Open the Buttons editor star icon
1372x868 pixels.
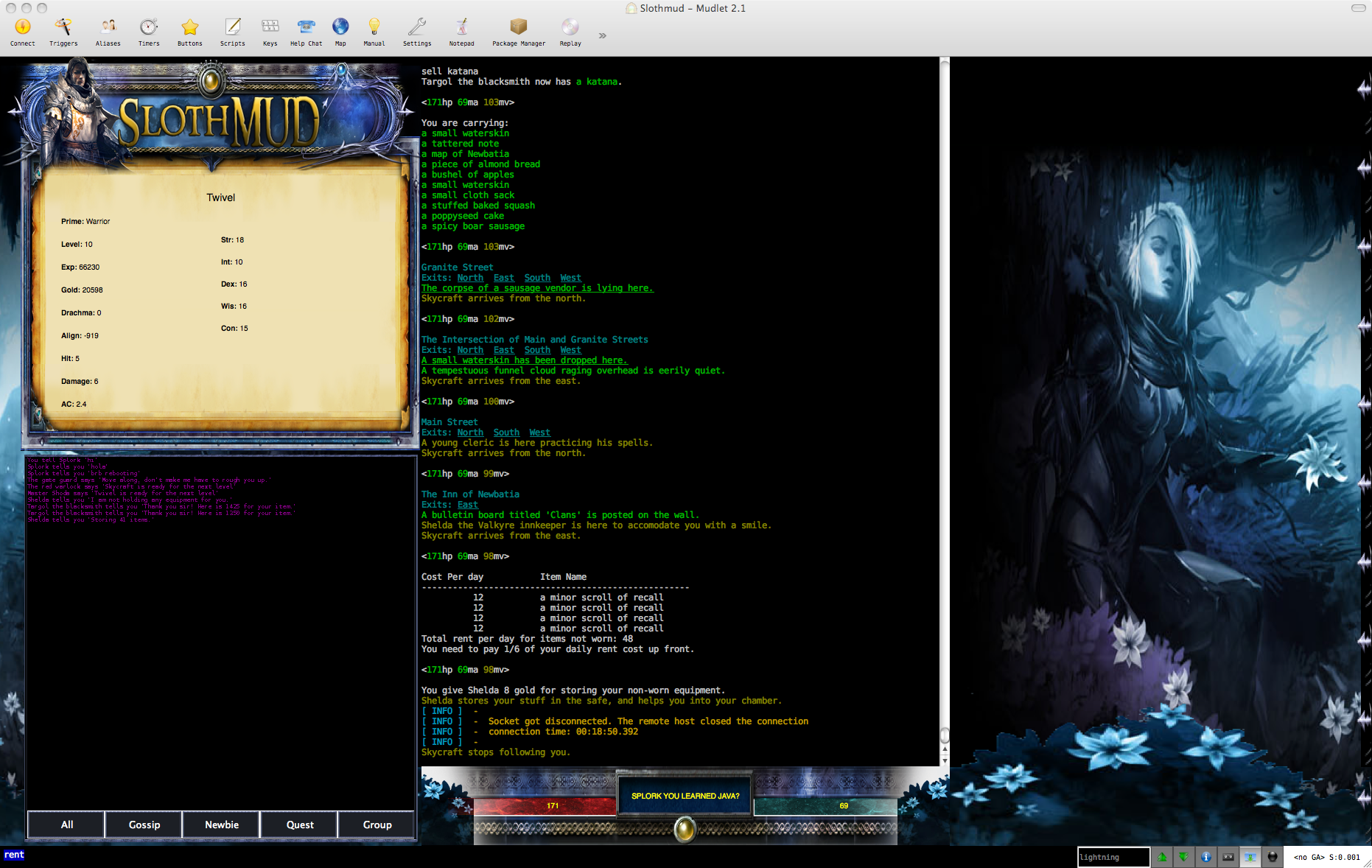(190, 32)
